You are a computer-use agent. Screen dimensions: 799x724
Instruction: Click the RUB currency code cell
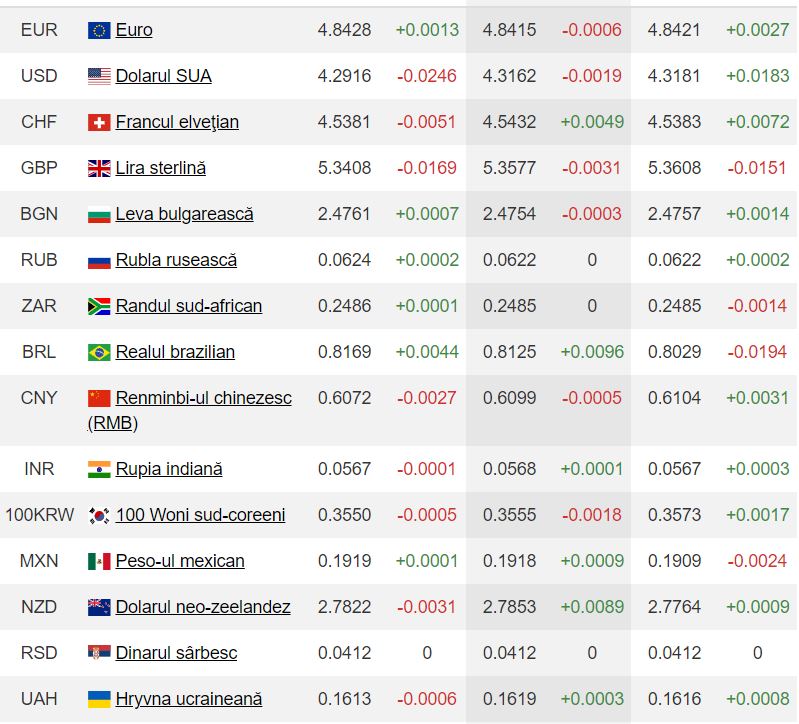click(39, 260)
